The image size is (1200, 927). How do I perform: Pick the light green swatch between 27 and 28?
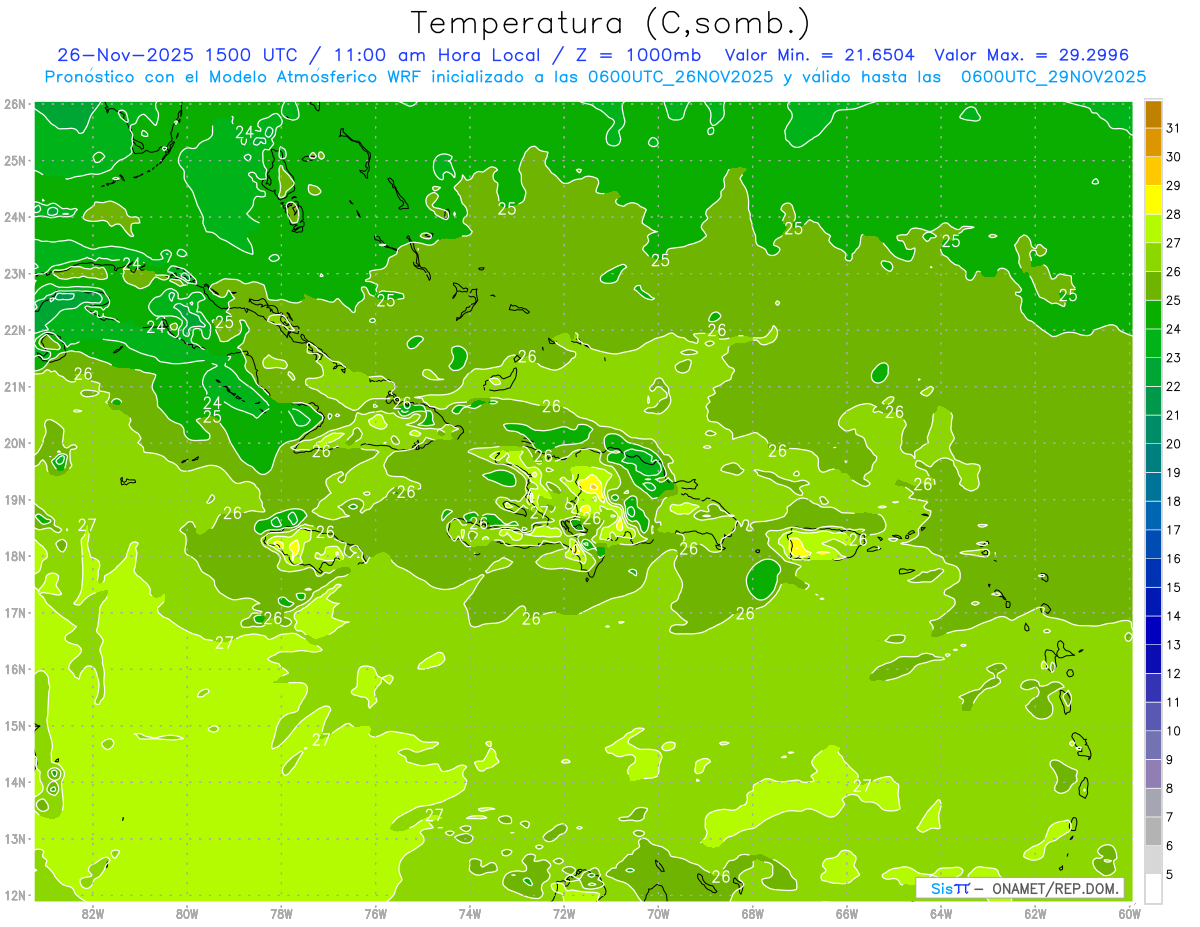[1153, 229]
